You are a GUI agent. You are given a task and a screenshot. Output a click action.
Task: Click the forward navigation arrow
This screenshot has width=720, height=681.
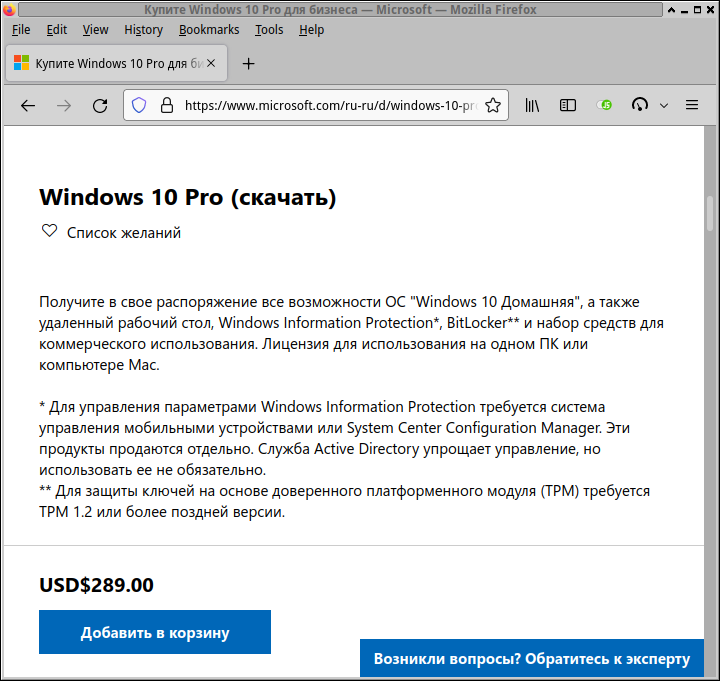click(x=64, y=106)
